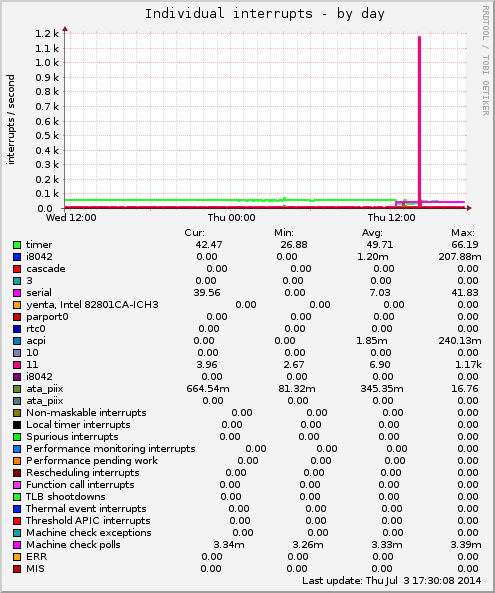This screenshot has width=495, height=593.
Task: Click ata_piix maximum value 16.76
Action: tap(465, 389)
